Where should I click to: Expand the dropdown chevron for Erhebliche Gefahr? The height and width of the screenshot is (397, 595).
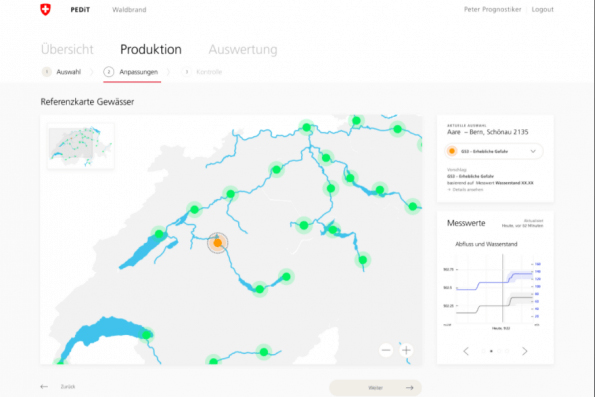[533, 151]
